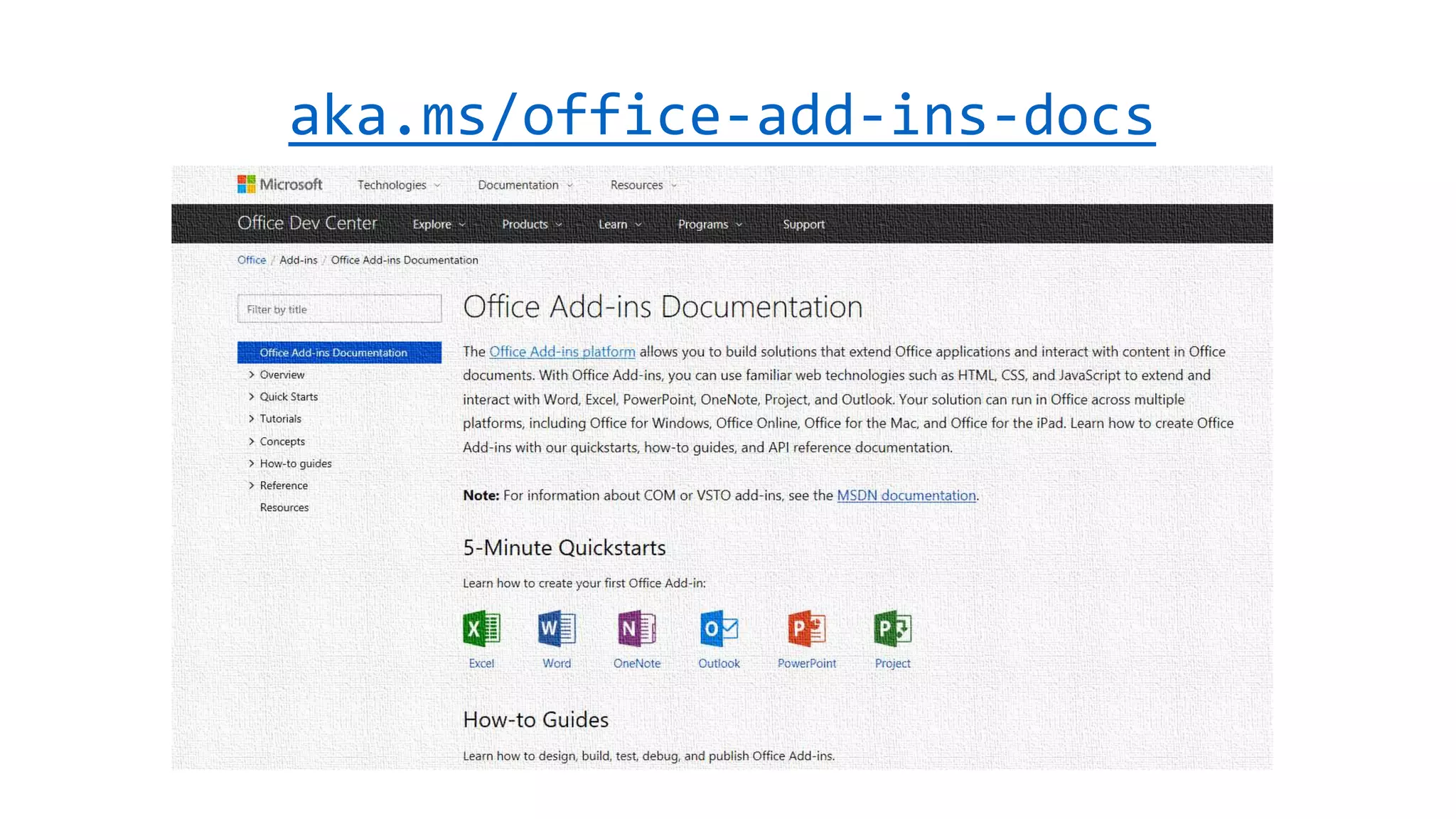The image size is (1456, 819).
Task: Select the Reference sidebar item
Action: [x=284, y=486]
